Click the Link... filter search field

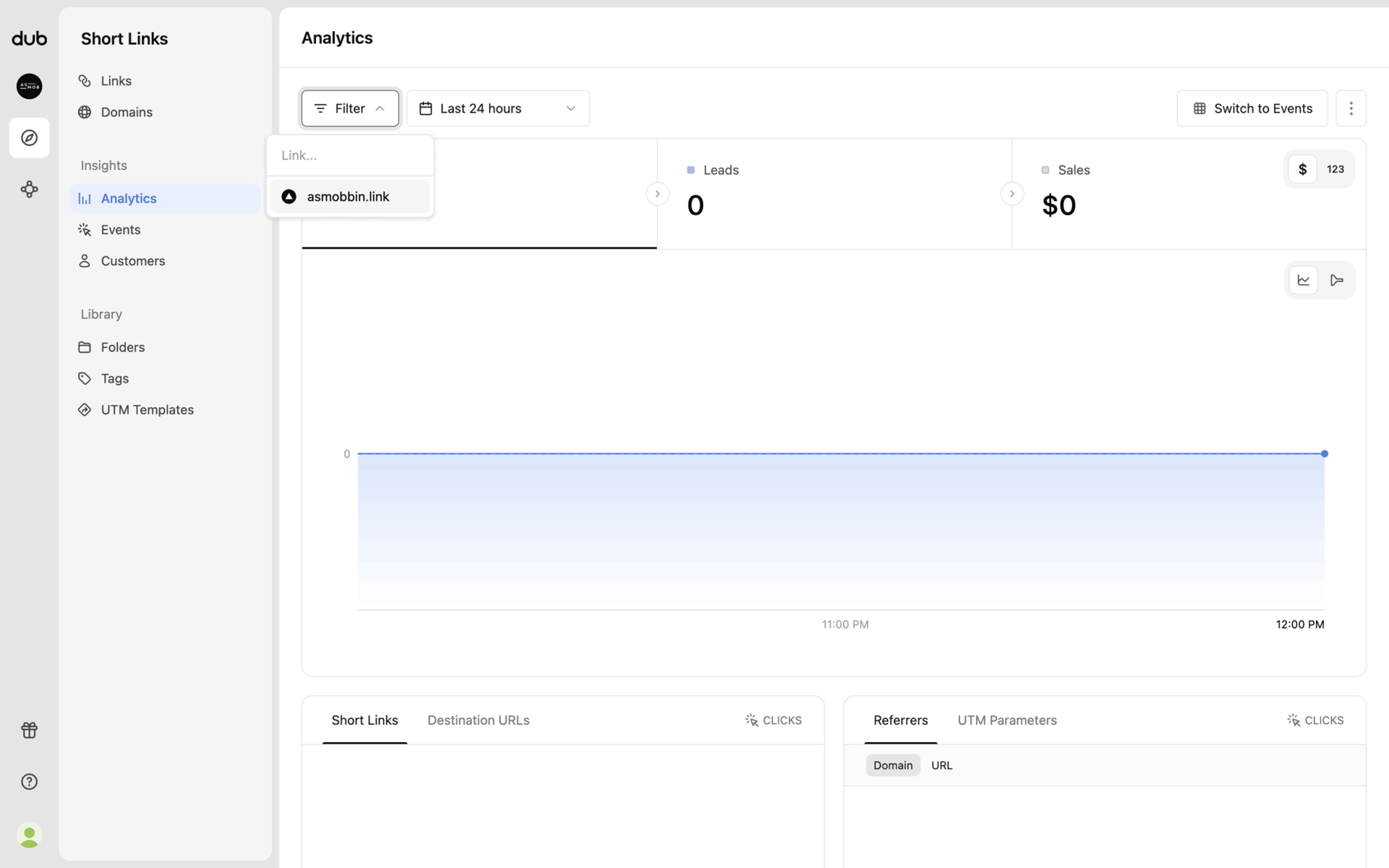coord(350,156)
